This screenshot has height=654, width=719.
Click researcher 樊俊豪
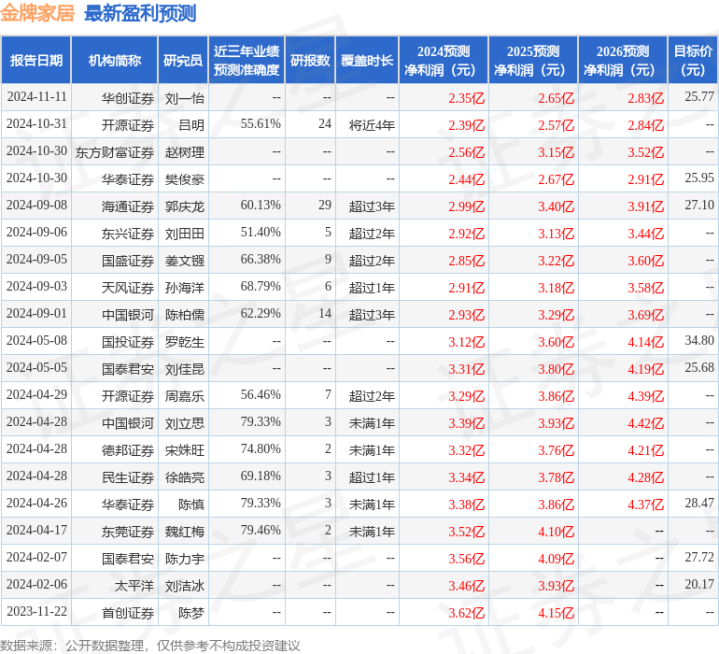(x=184, y=179)
